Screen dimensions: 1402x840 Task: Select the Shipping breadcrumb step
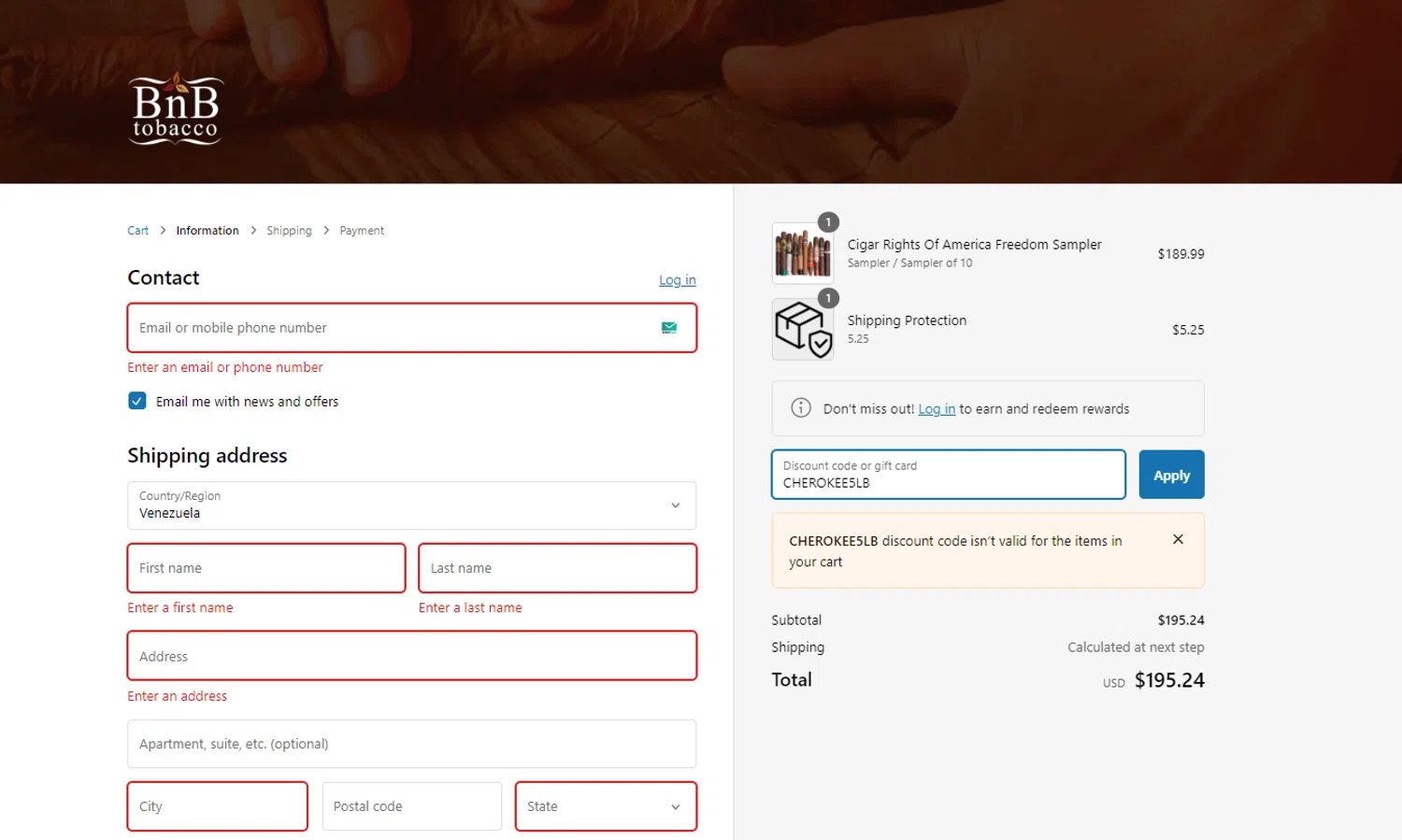pos(289,231)
